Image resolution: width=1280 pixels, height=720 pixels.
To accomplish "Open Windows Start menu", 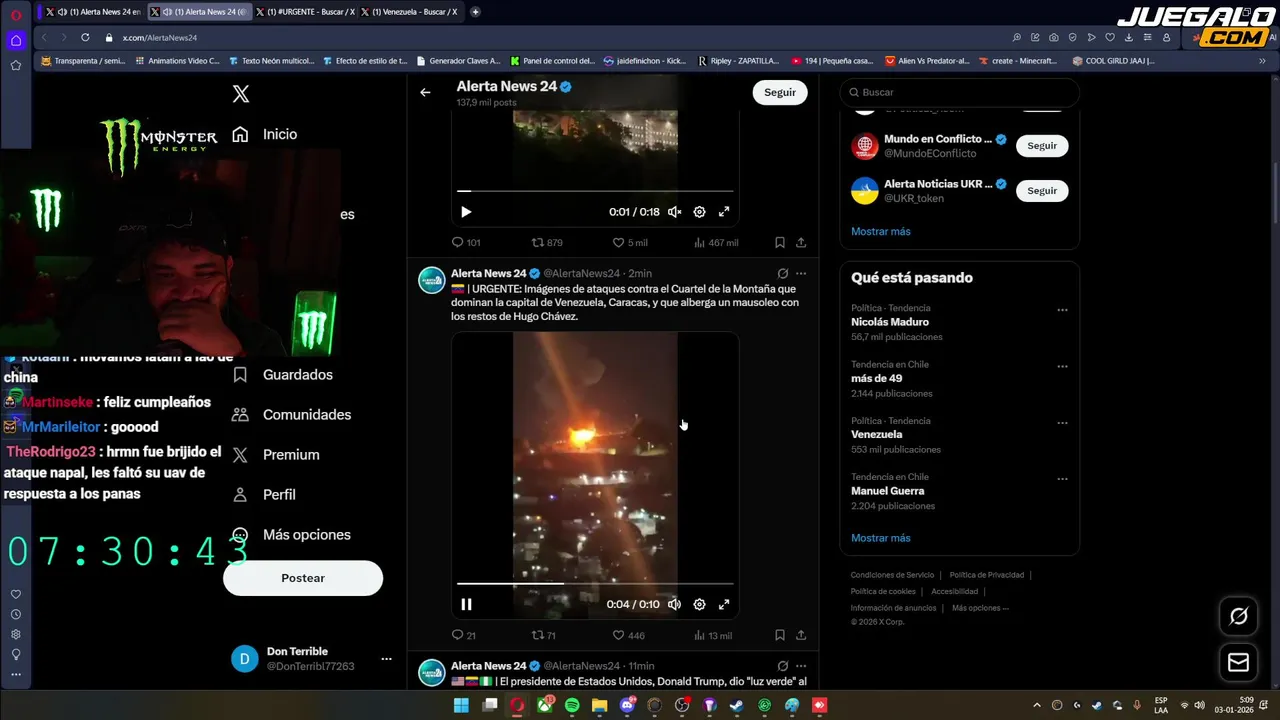I will 461,705.
